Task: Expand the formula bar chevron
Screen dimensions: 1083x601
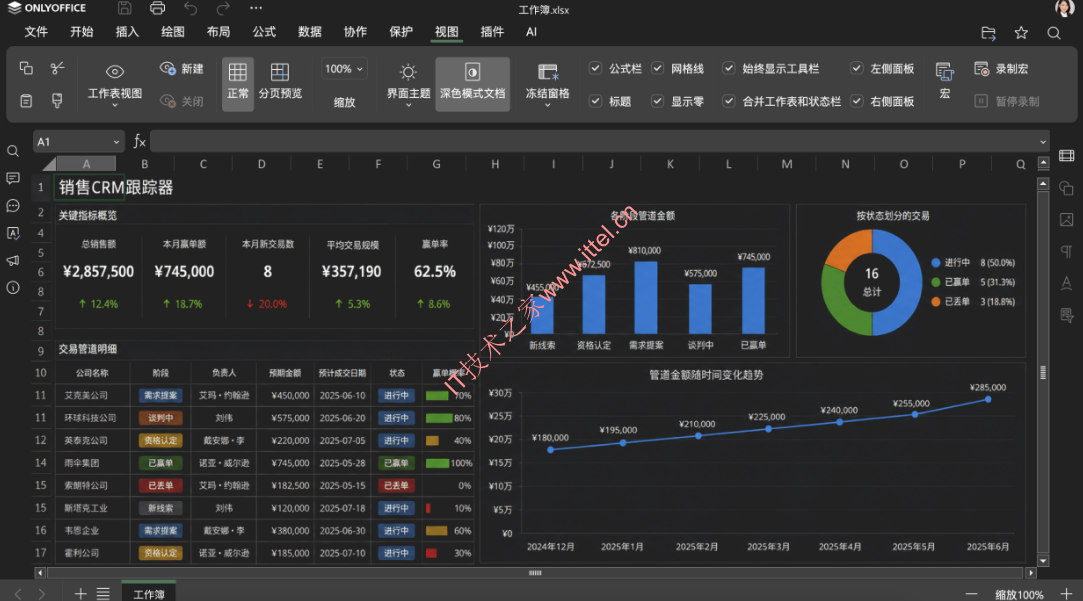Action: click(1042, 142)
